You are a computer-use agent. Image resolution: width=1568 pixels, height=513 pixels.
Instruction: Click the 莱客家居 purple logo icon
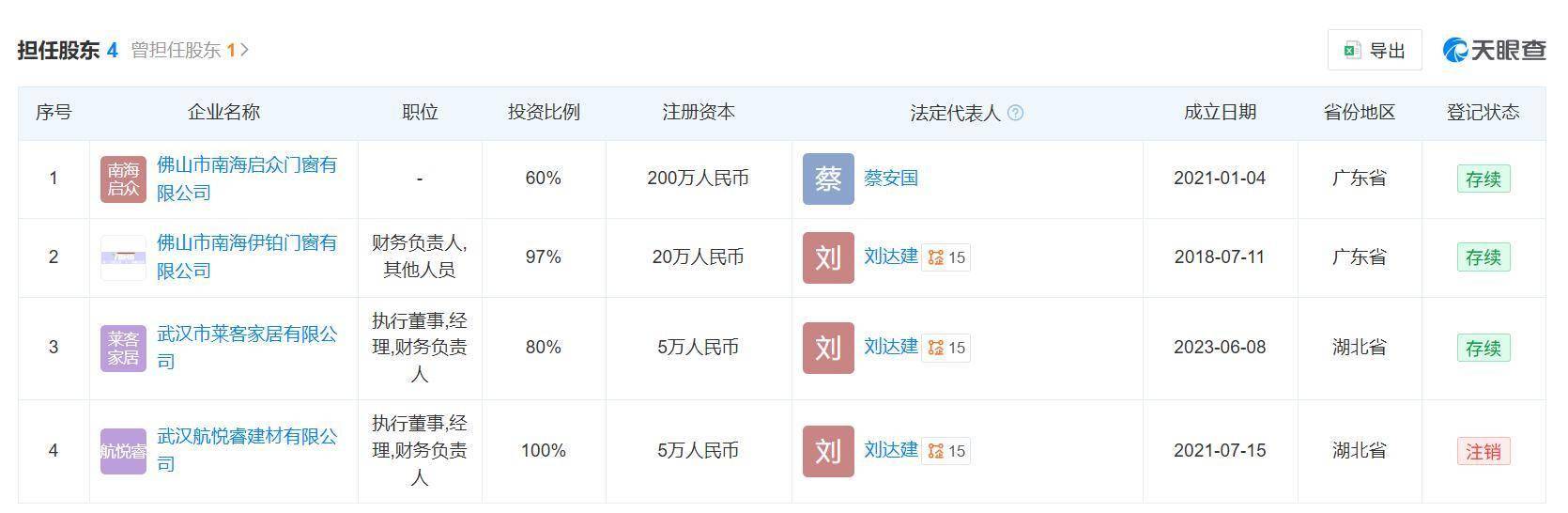(123, 348)
